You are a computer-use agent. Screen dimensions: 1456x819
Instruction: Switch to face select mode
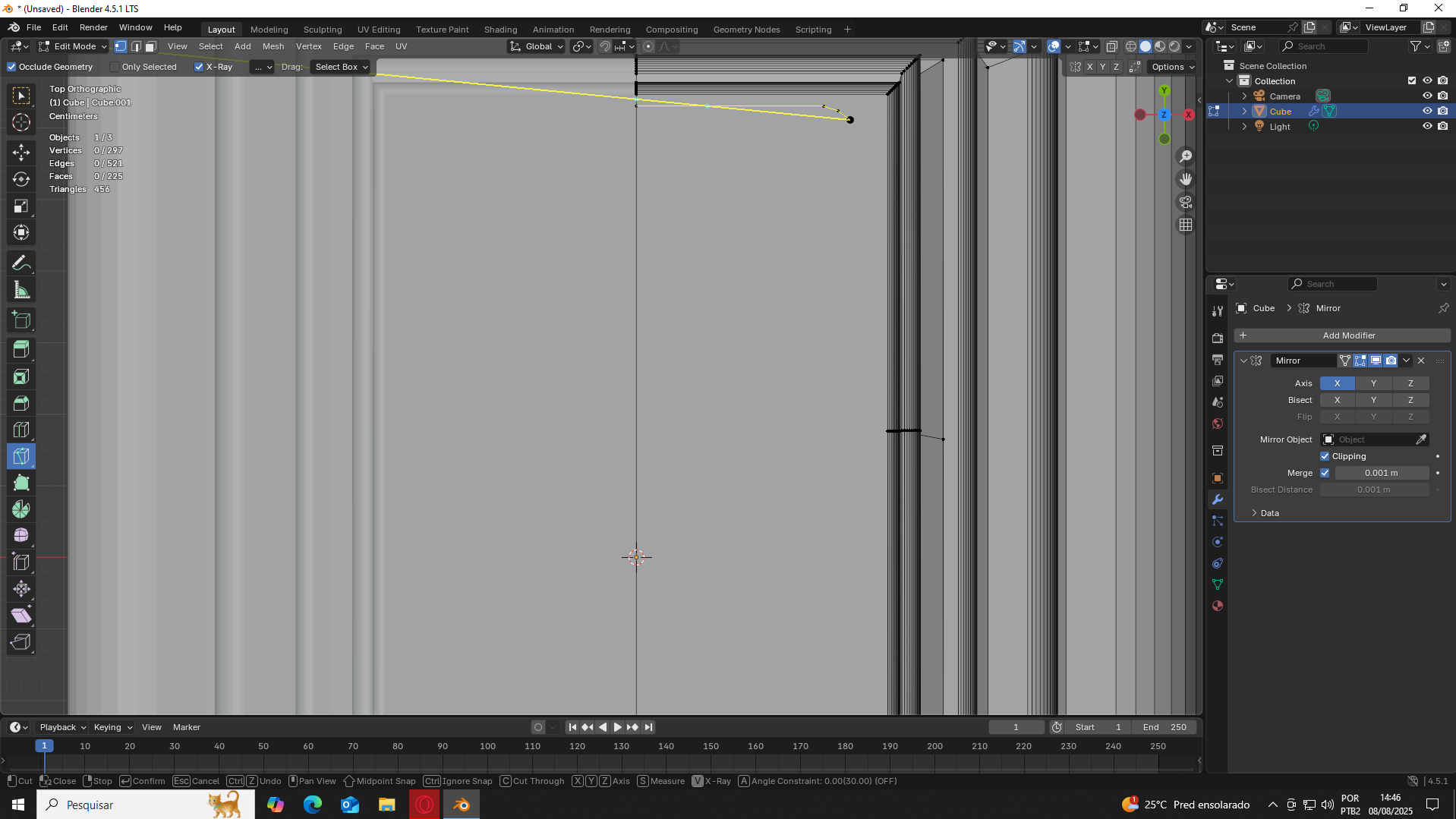(x=150, y=46)
